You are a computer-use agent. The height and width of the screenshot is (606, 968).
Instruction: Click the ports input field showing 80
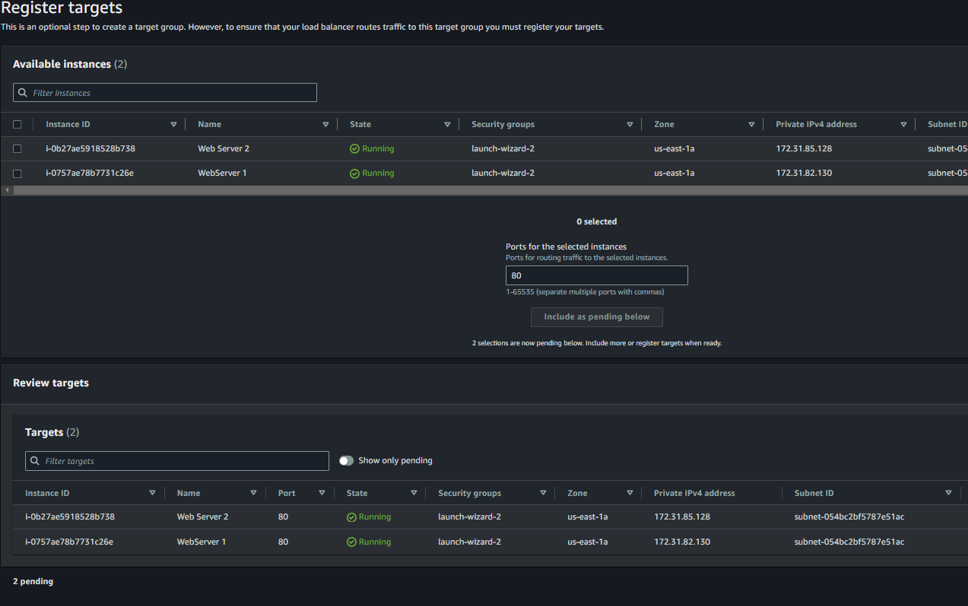coord(596,275)
